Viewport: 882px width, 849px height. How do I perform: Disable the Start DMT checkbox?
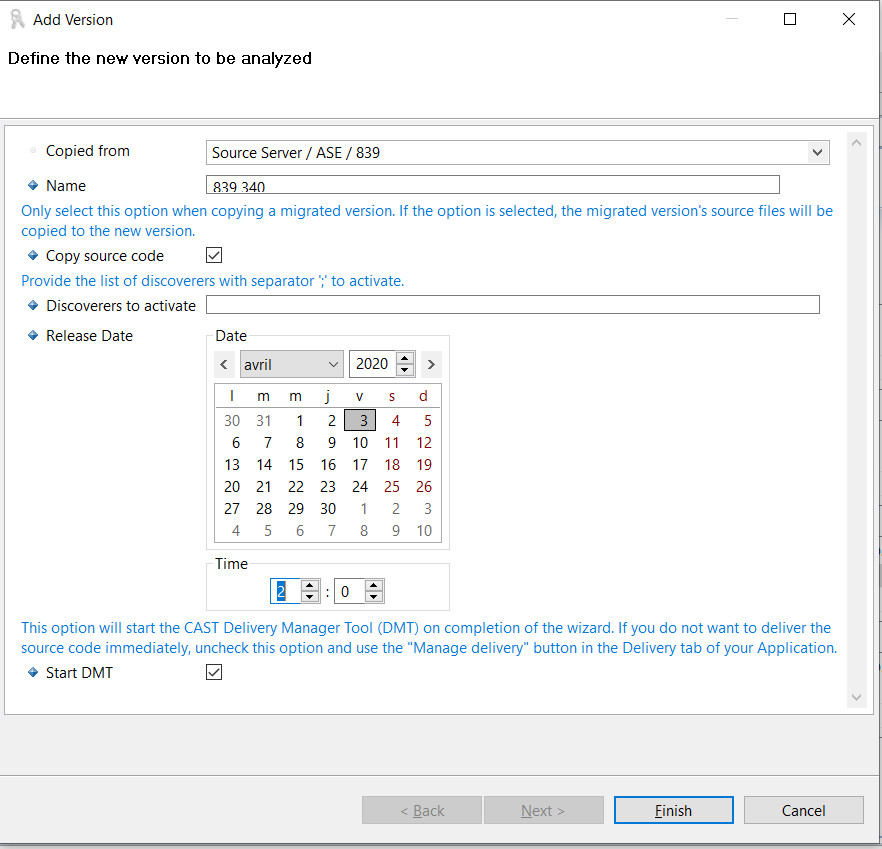coord(214,673)
